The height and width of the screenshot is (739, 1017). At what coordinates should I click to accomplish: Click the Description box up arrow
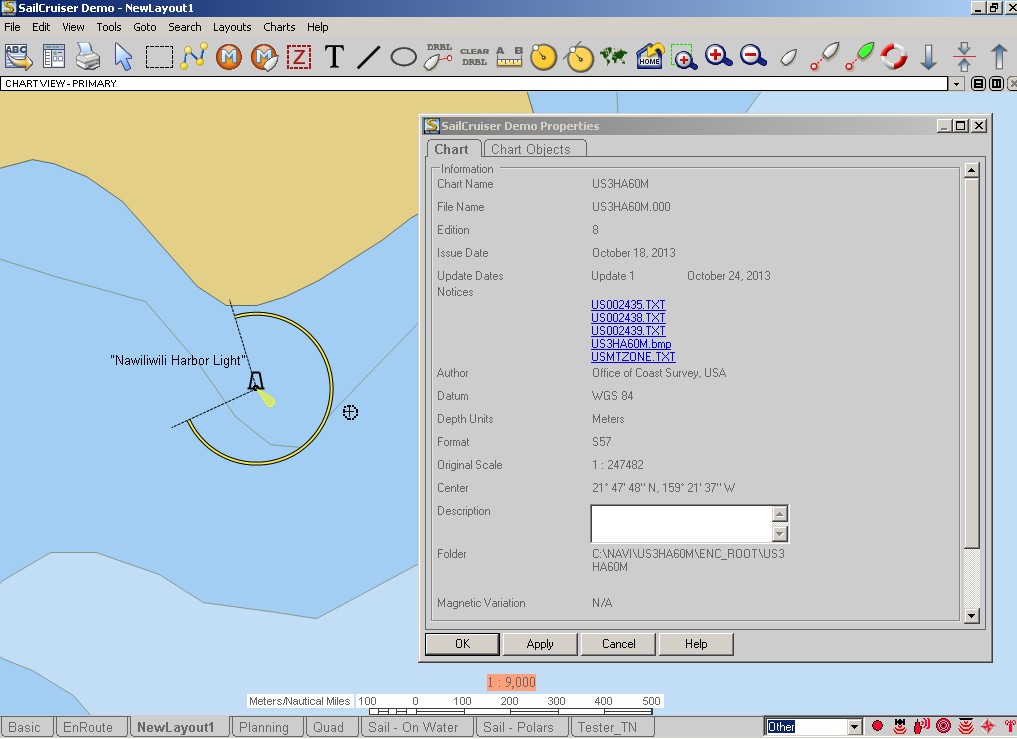(780, 514)
